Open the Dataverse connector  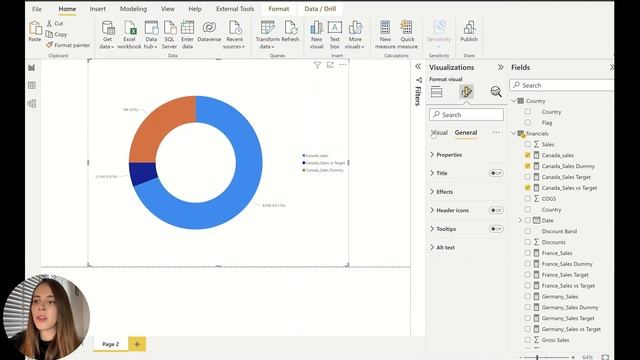pyautogui.click(x=209, y=32)
